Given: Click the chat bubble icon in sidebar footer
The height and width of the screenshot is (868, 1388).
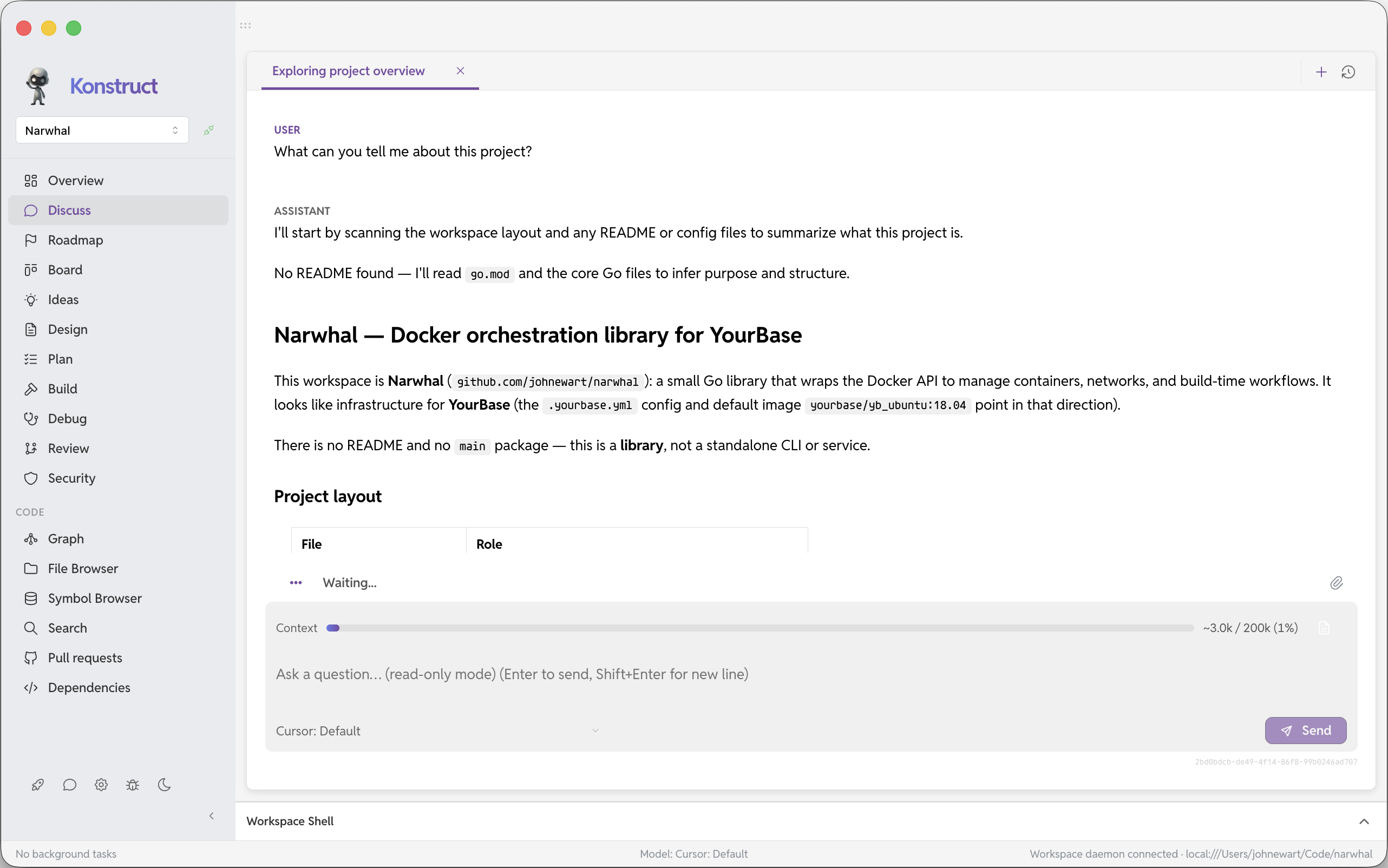Looking at the screenshot, I should click(x=69, y=785).
